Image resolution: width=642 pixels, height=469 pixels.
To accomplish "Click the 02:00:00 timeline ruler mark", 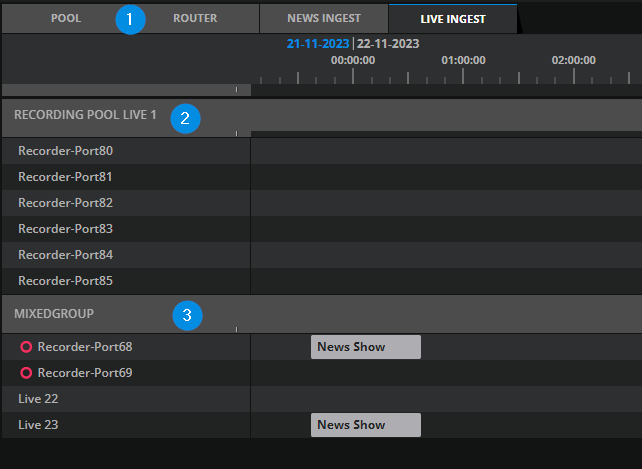I will pos(573,60).
